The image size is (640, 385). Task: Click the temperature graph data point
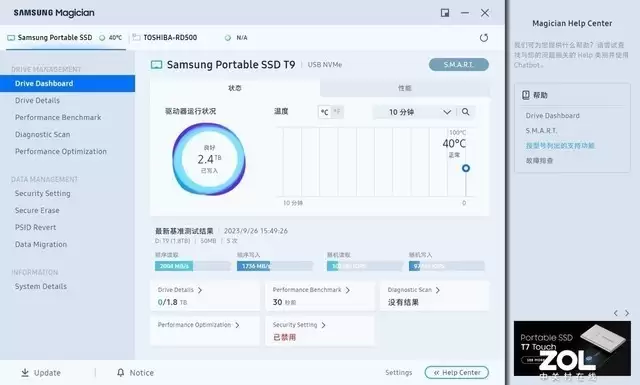(x=466, y=168)
